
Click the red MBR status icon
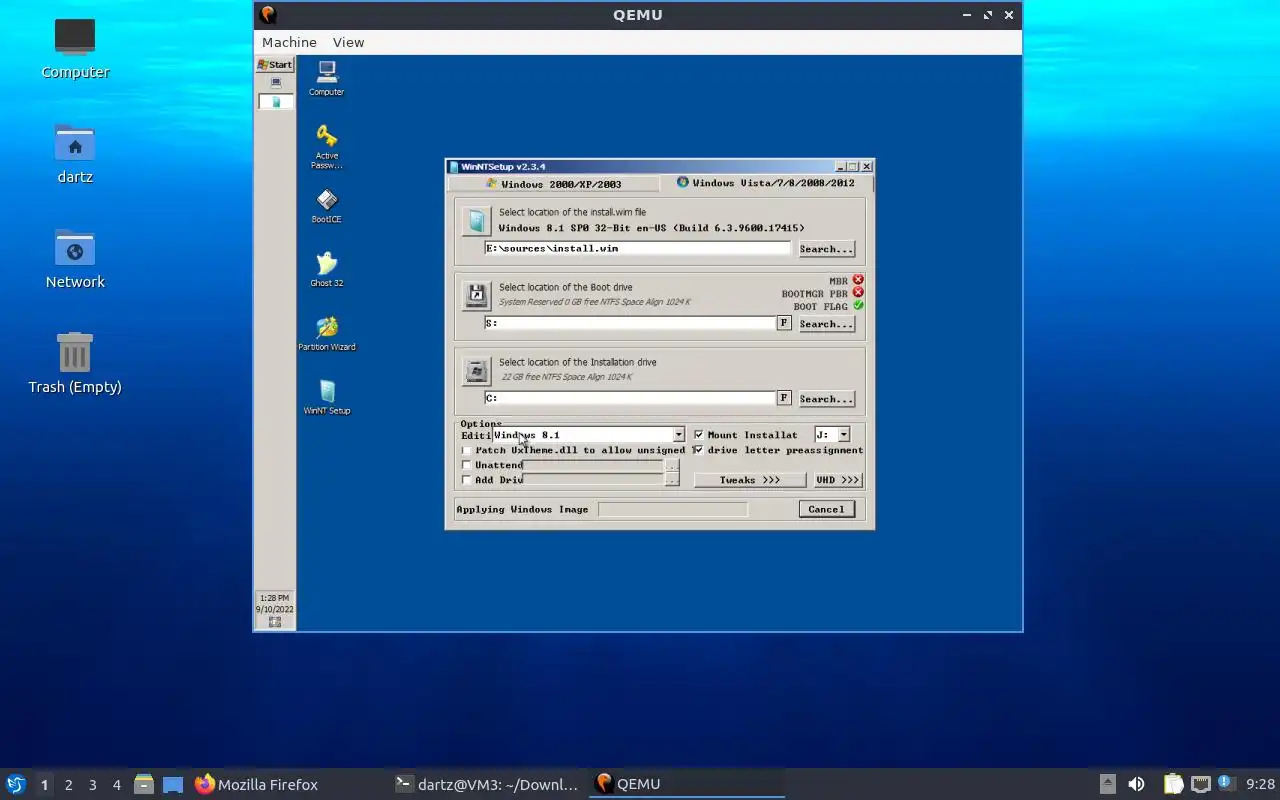pyautogui.click(x=858, y=280)
